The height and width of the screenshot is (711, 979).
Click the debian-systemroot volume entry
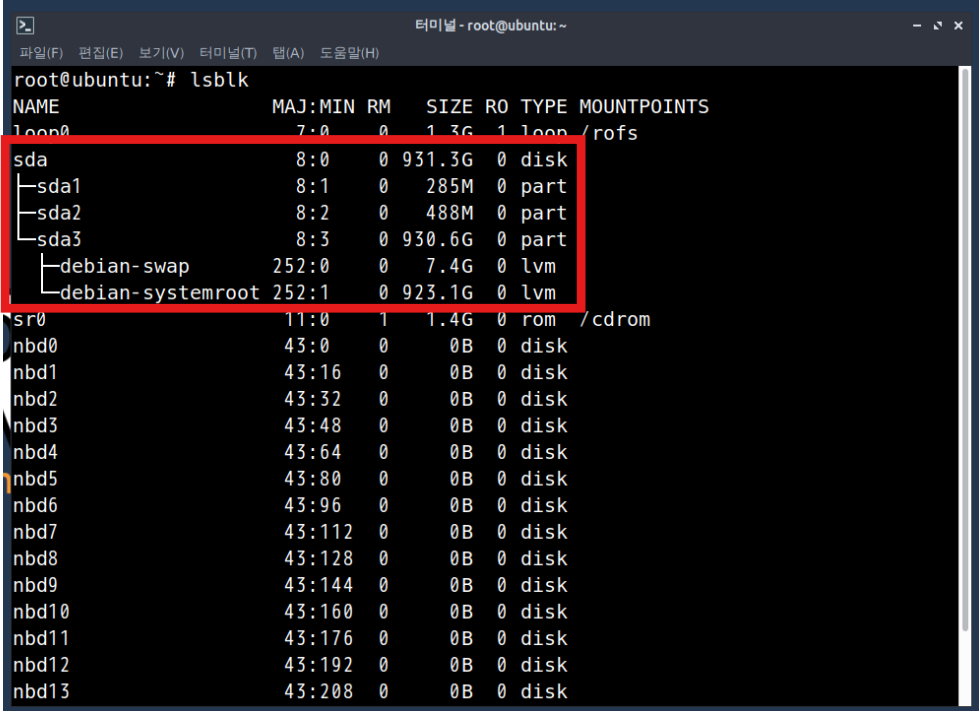click(159, 294)
